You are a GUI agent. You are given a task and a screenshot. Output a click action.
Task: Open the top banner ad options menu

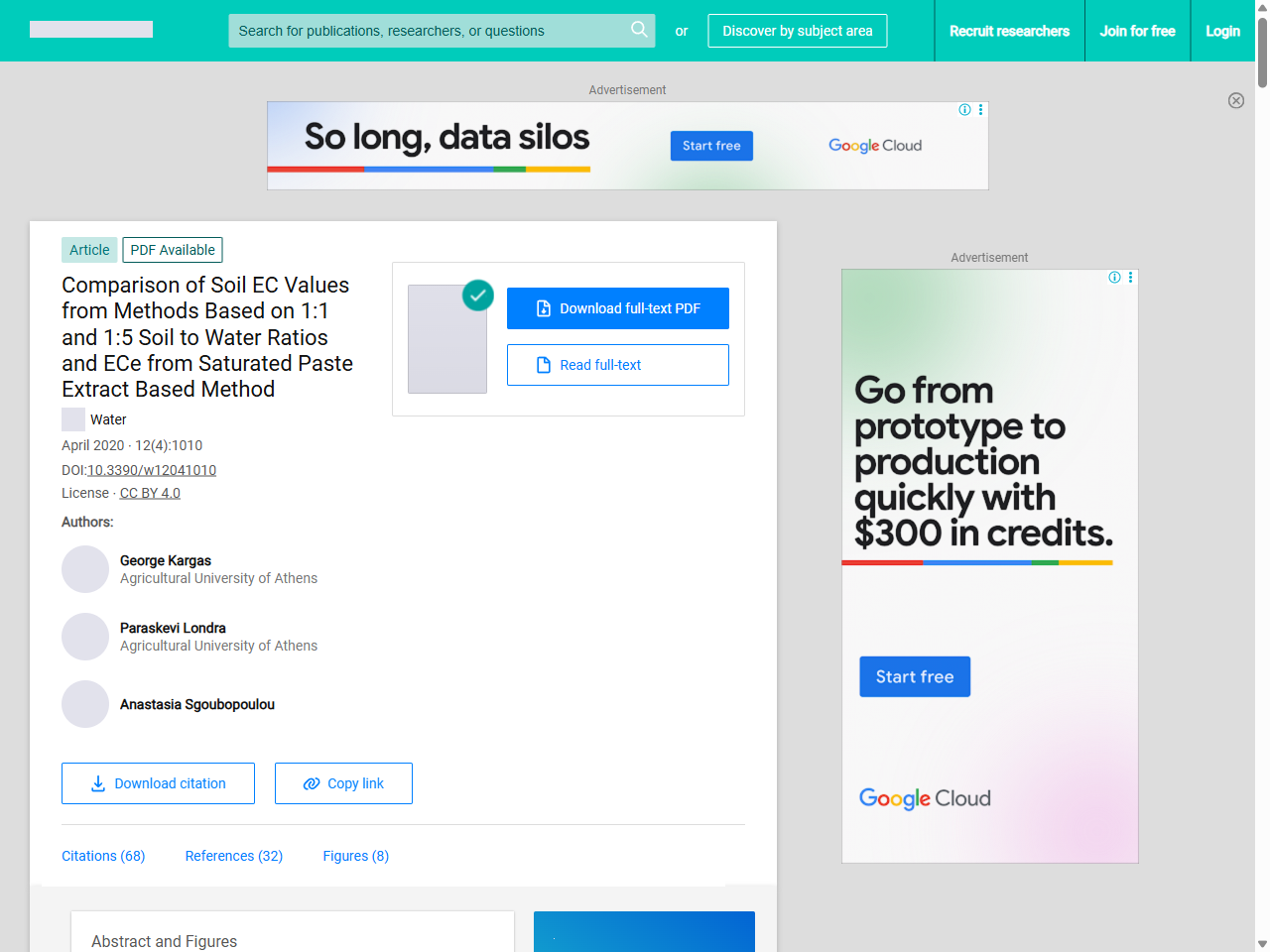coord(980,110)
